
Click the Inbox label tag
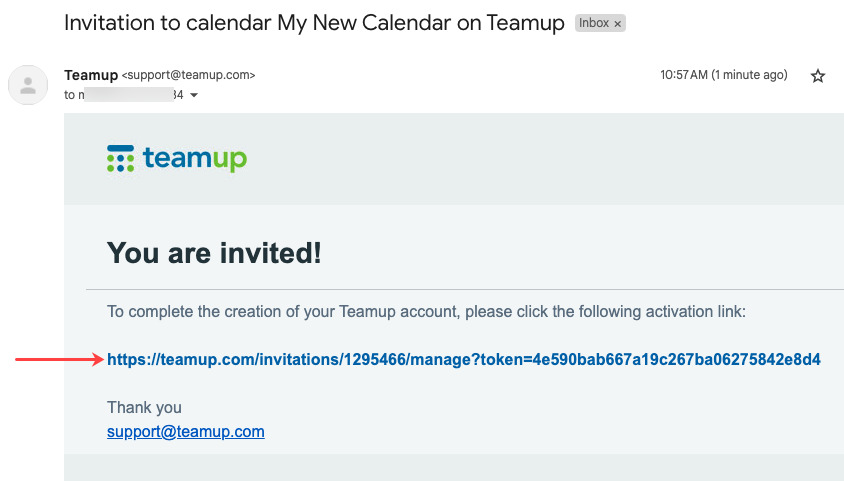point(594,23)
